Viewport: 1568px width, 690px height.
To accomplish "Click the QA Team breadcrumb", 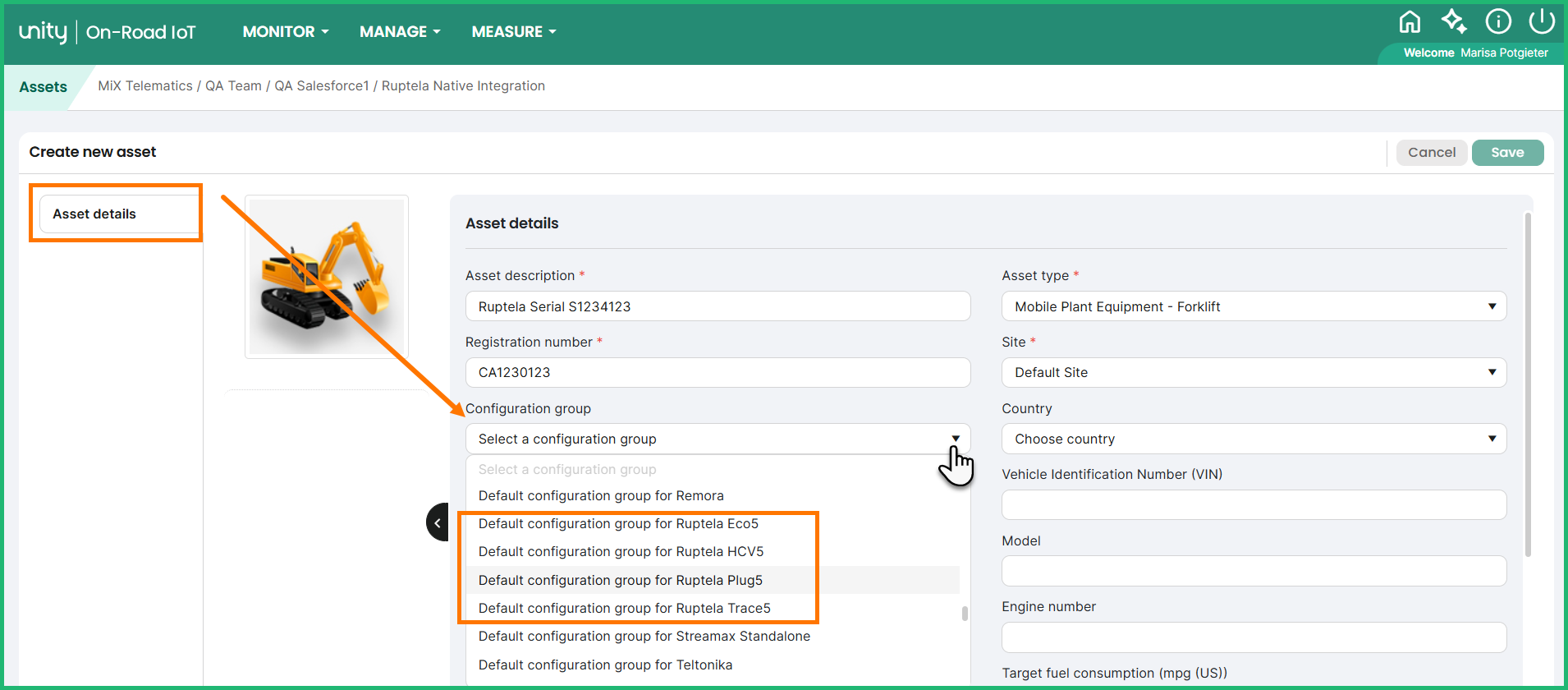I will click(233, 86).
